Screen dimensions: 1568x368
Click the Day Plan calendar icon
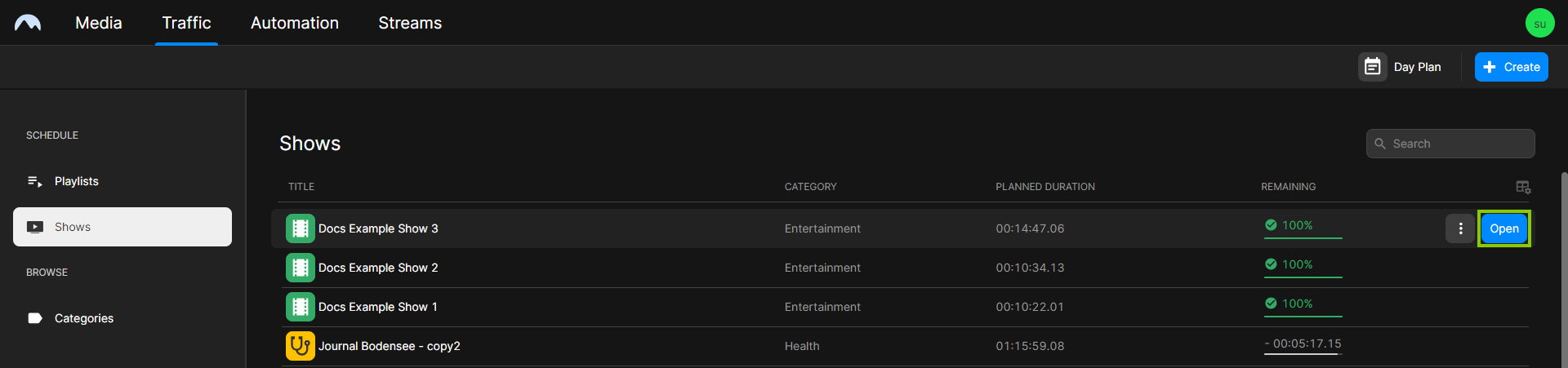click(1372, 67)
